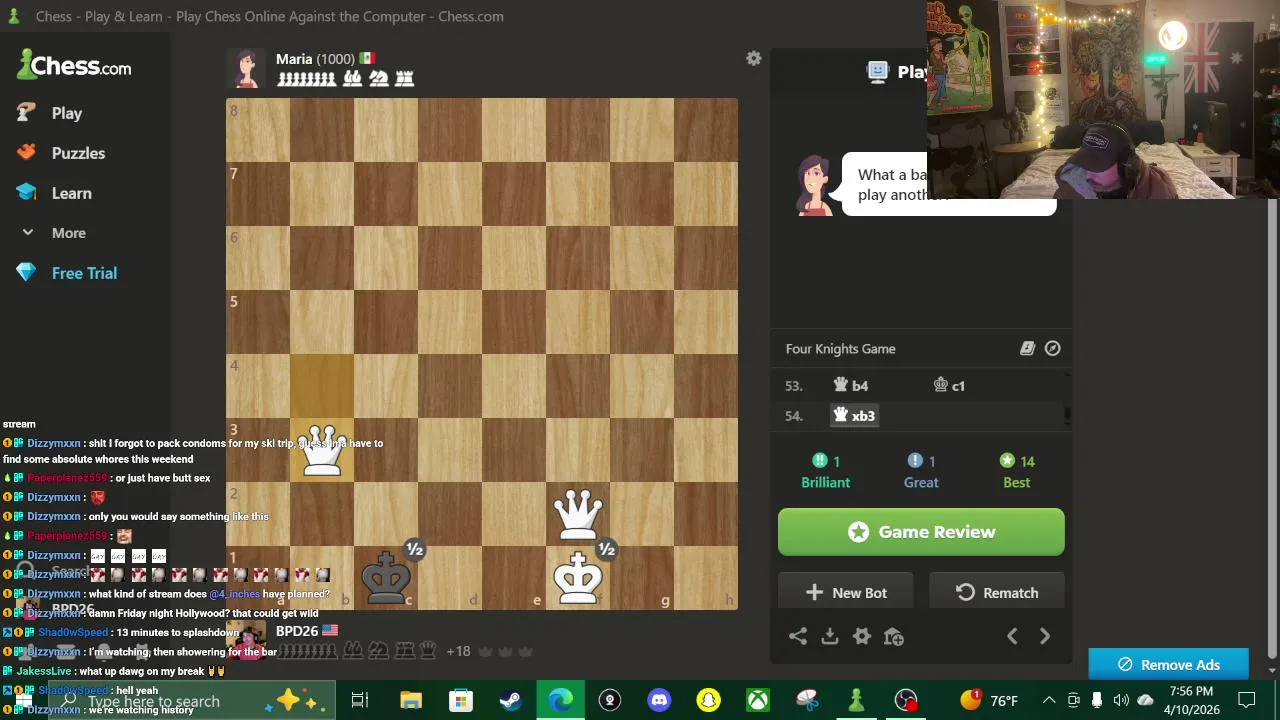Open Steam from the taskbar
This screenshot has height=720, width=1280.
point(510,700)
